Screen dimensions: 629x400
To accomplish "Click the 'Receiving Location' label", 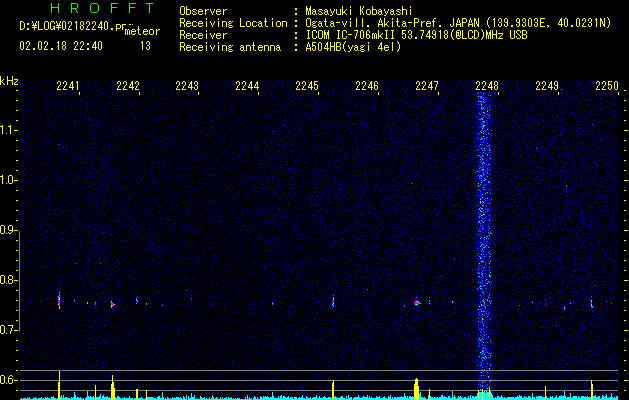I will click(x=233, y=23).
